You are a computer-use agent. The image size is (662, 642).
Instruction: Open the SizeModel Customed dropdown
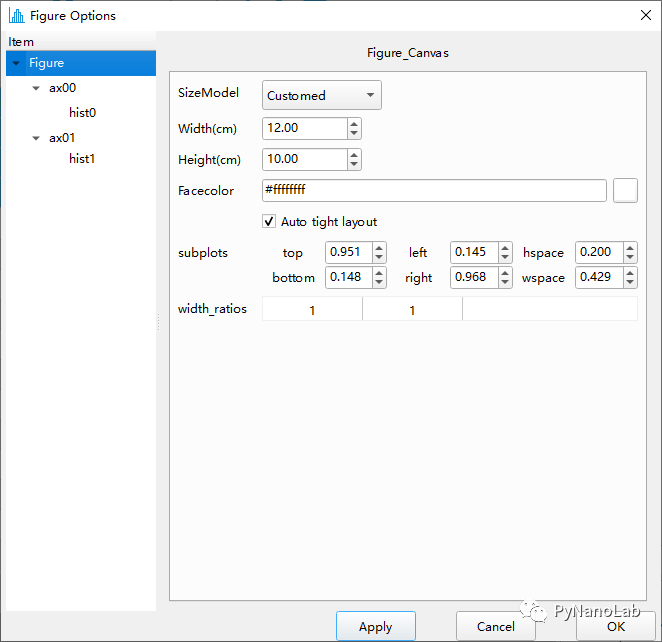click(x=322, y=95)
